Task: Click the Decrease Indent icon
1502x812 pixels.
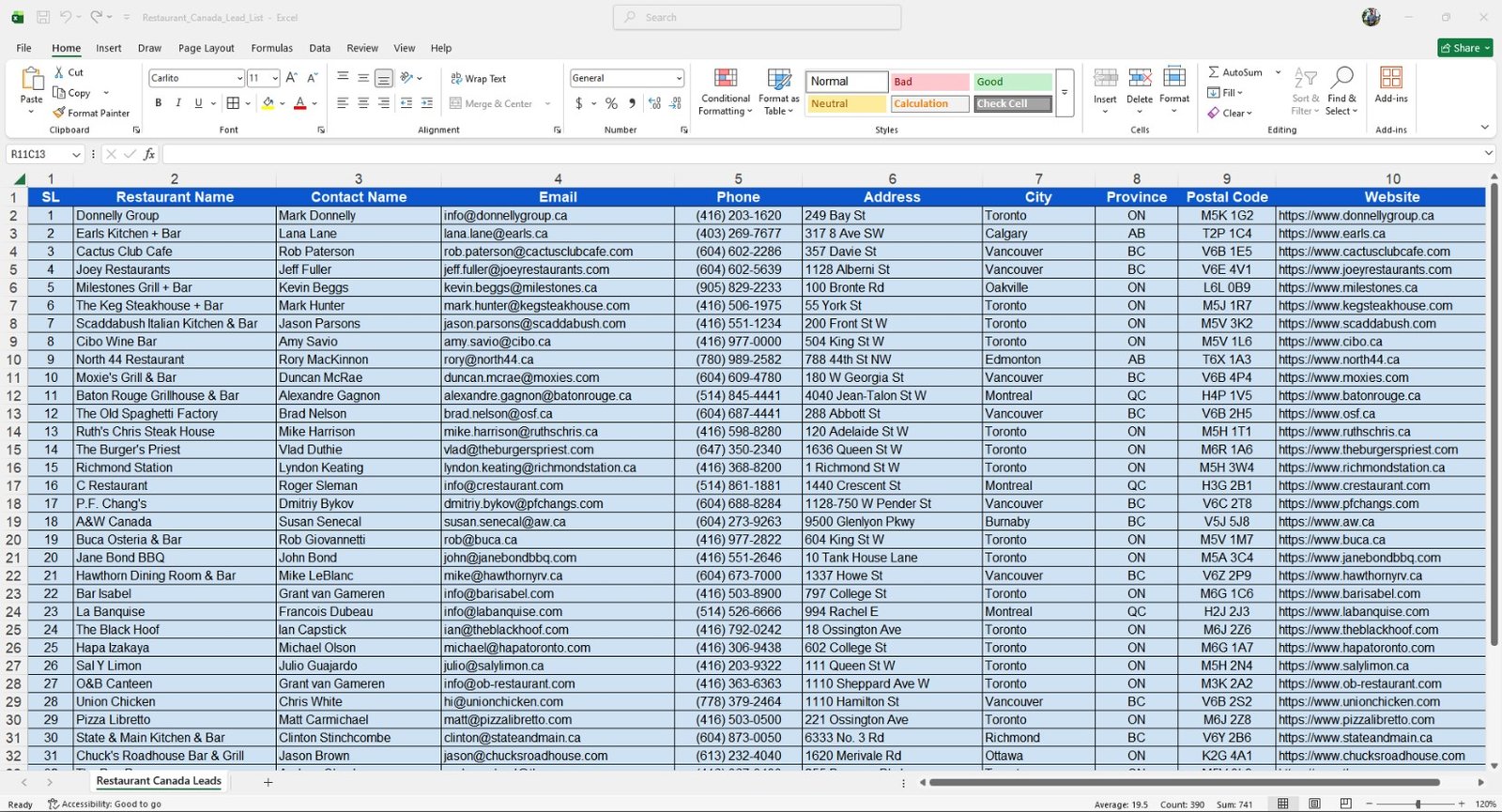Action: 406,103
